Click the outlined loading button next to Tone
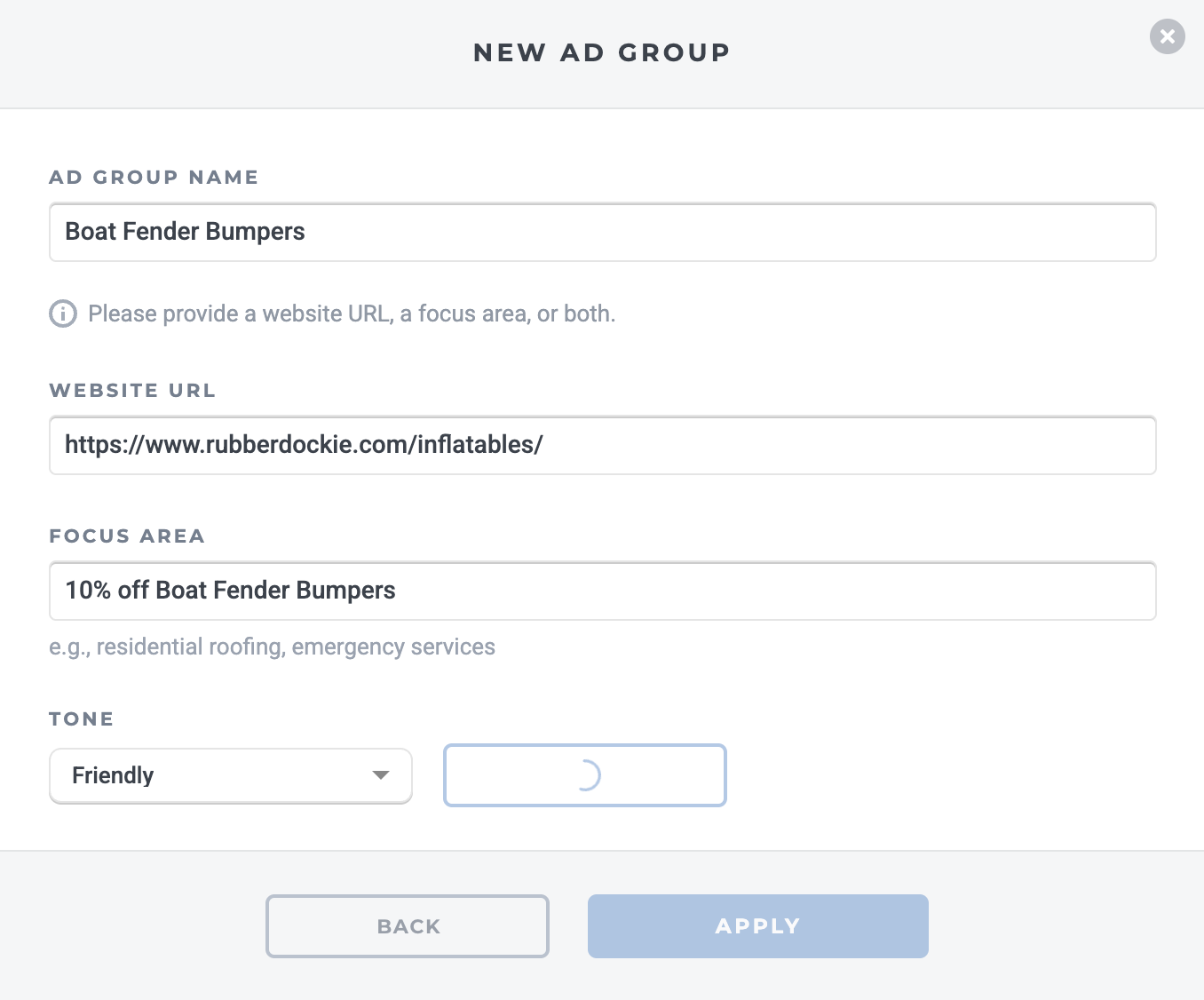The width and height of the screenshot is (1204, 1000). 585,775
